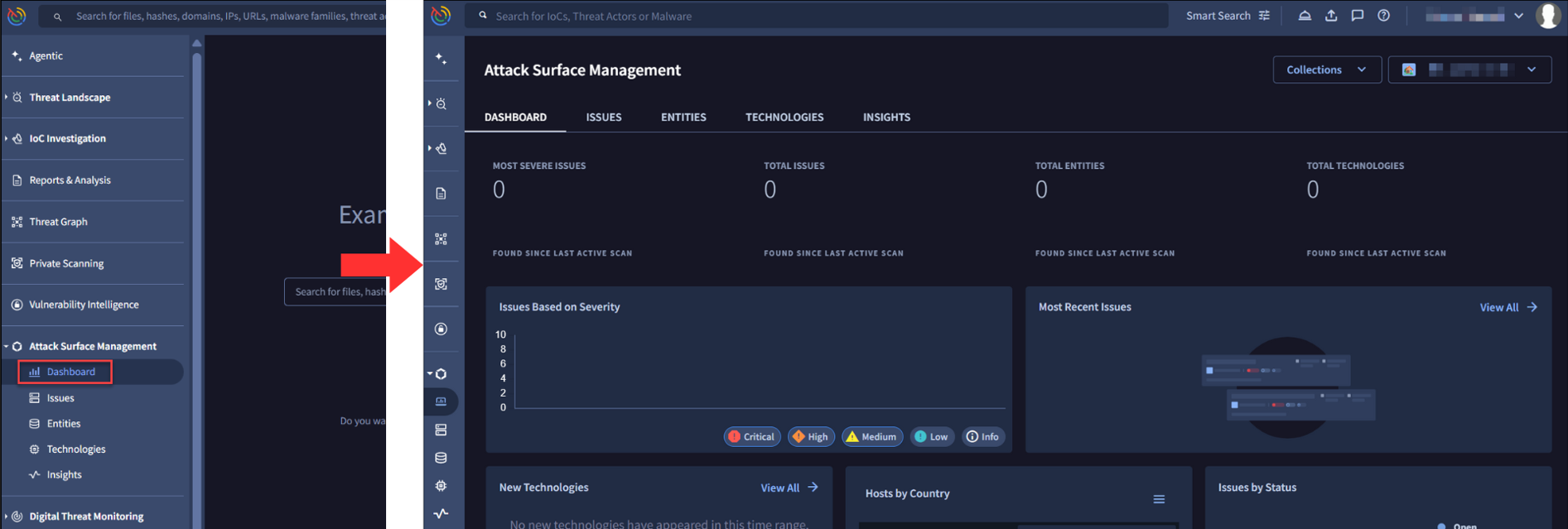Click the upload icon in the top bar
The image size is (1568, 529).
[x=1331, y=16]
